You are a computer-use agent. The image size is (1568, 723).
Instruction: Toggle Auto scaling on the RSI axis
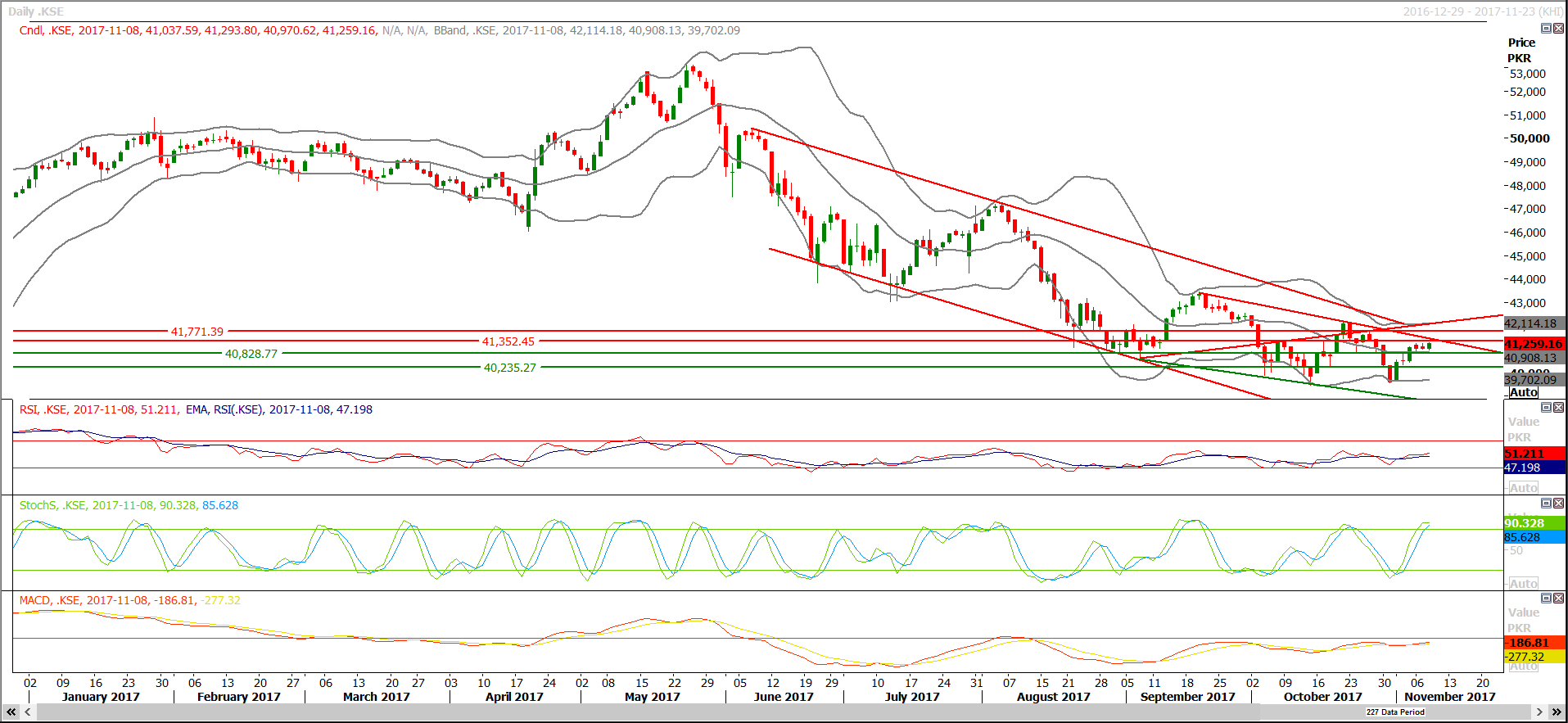click(1523, 488)
